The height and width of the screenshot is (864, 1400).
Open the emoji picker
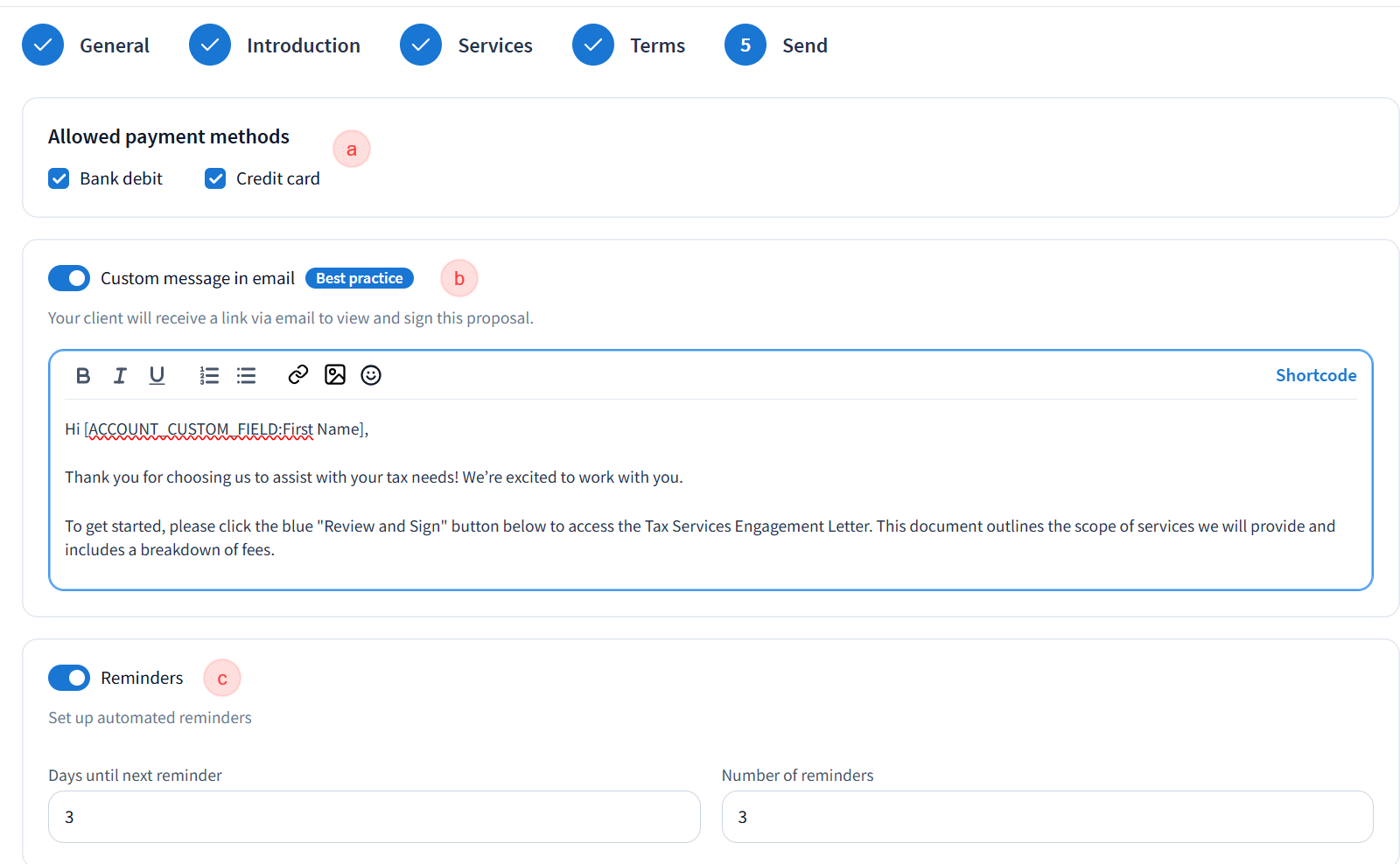[x=371, y=374]
